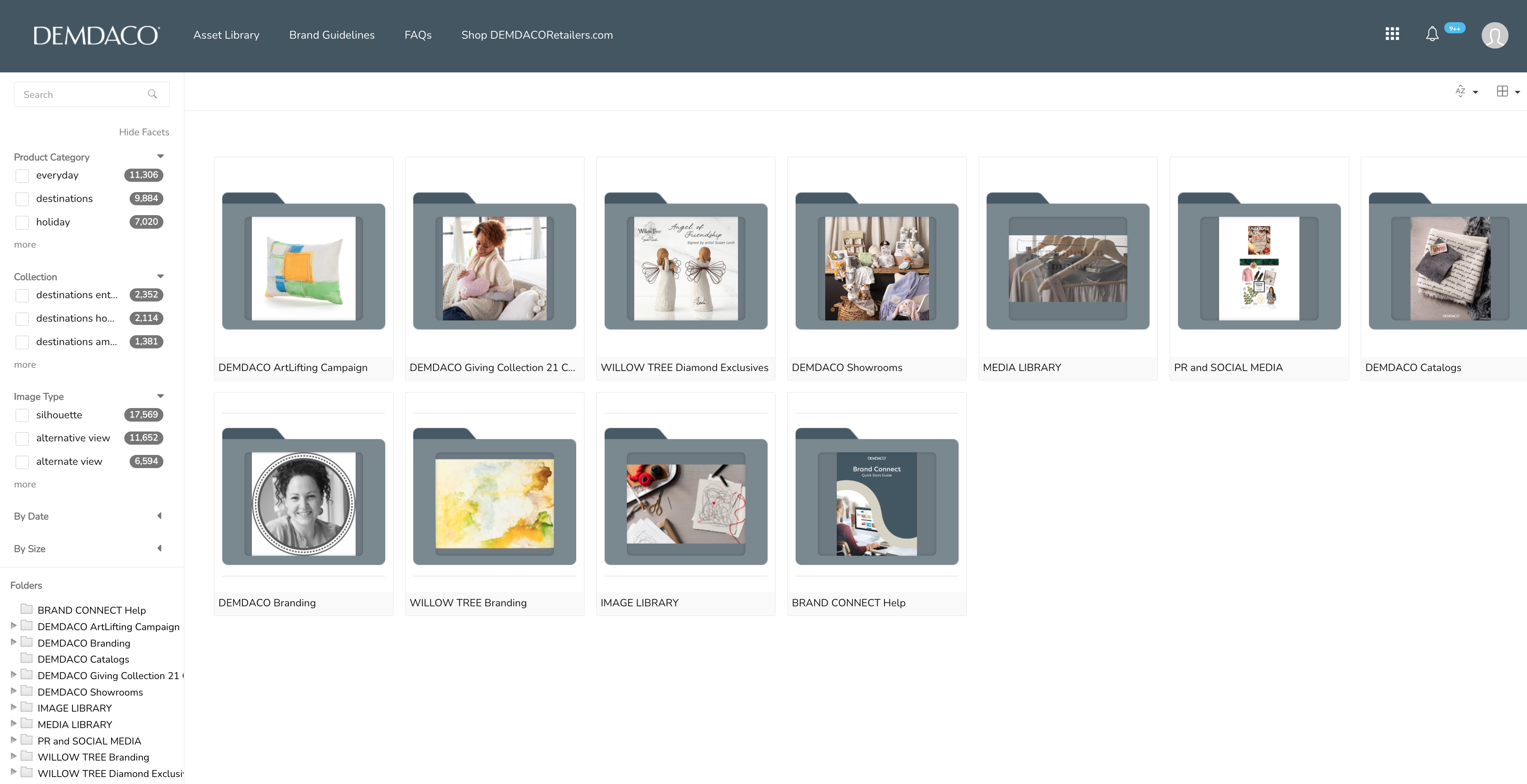
Task: Click folder icon beside DEMDACO Branding in tree
Action: pos(27,642)
